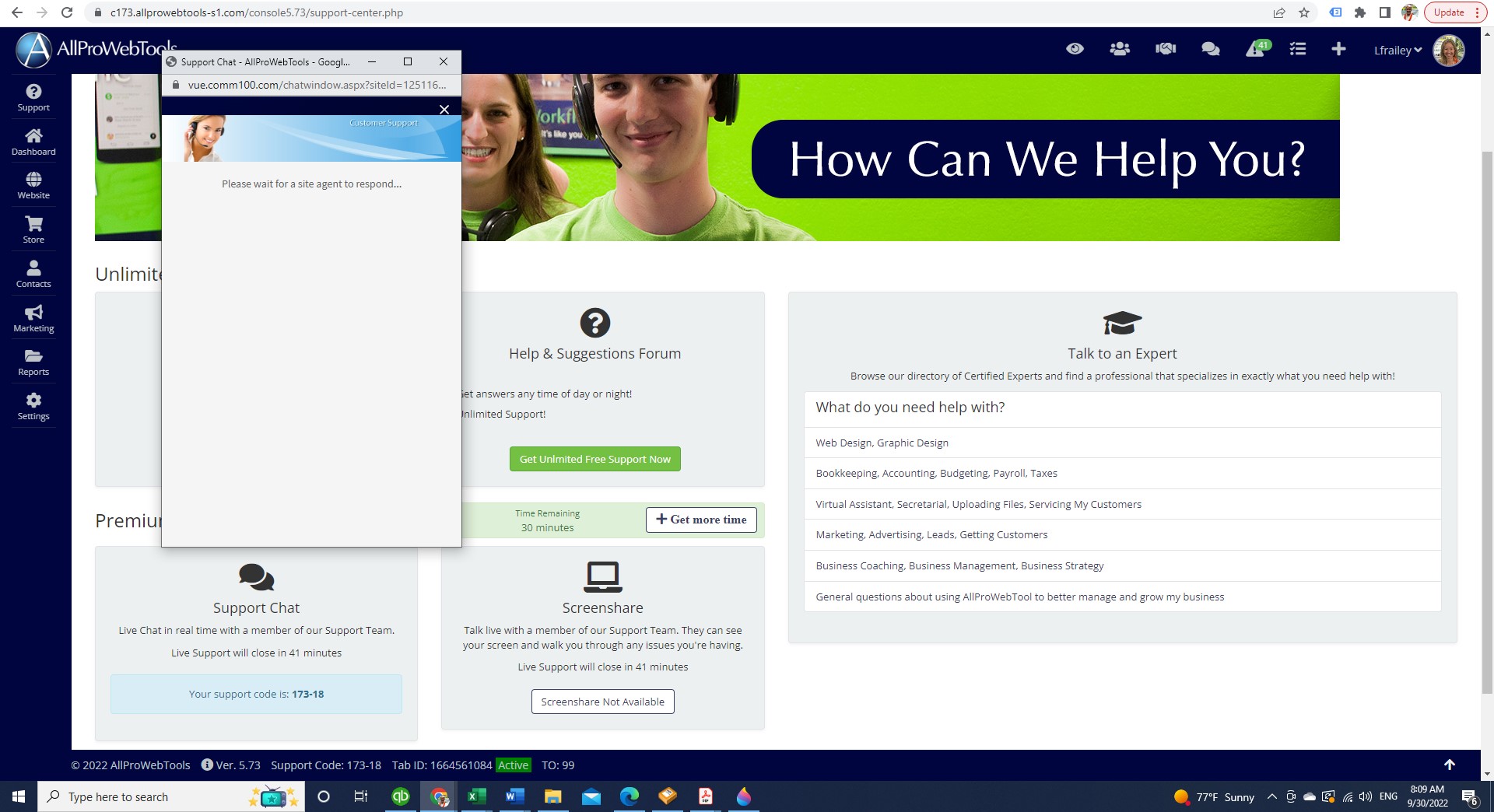
Task: Click the browser address bar URL
Action: coord(256,12)
